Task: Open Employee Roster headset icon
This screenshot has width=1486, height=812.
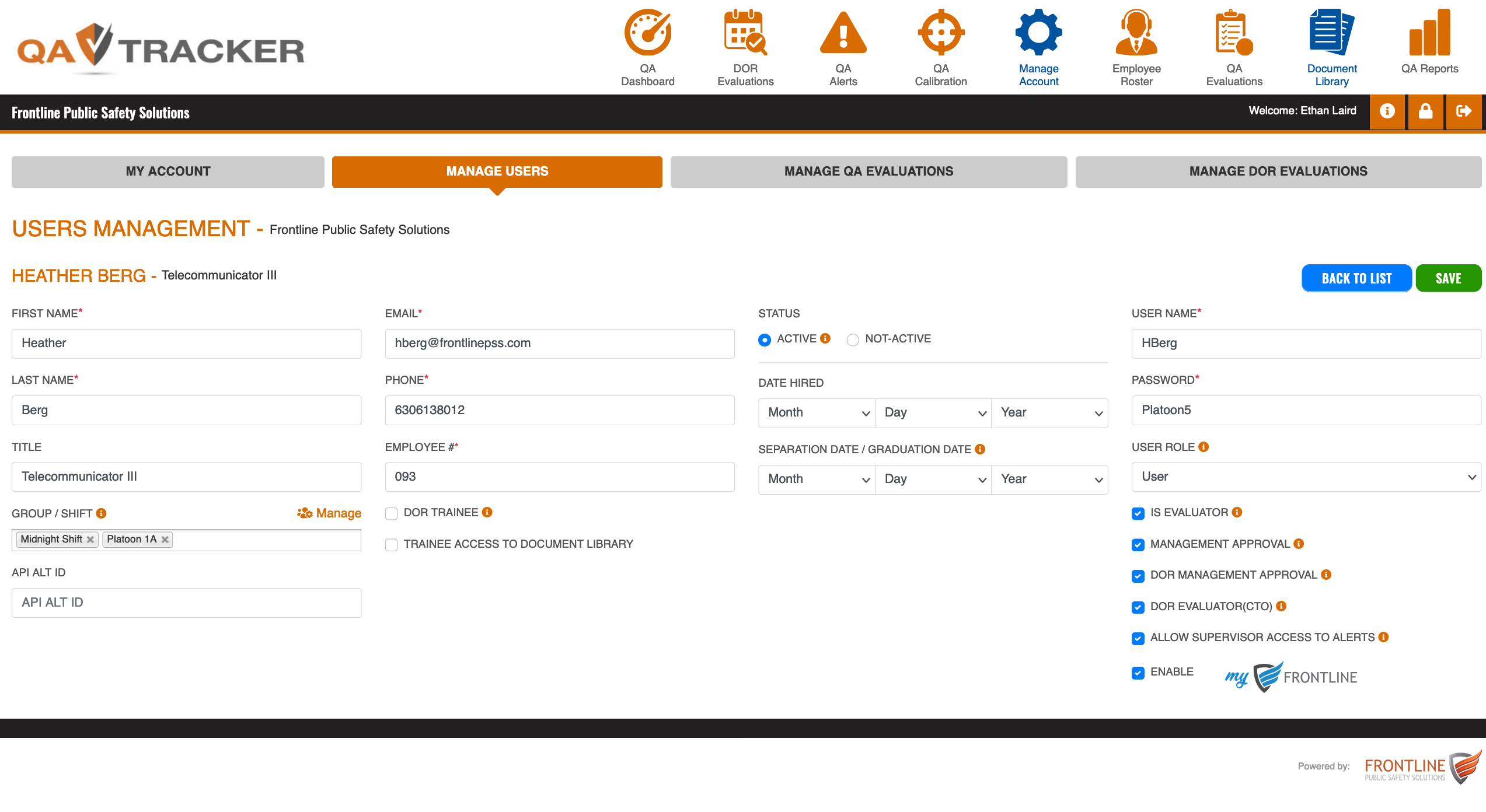Action: click(1136, 32)
